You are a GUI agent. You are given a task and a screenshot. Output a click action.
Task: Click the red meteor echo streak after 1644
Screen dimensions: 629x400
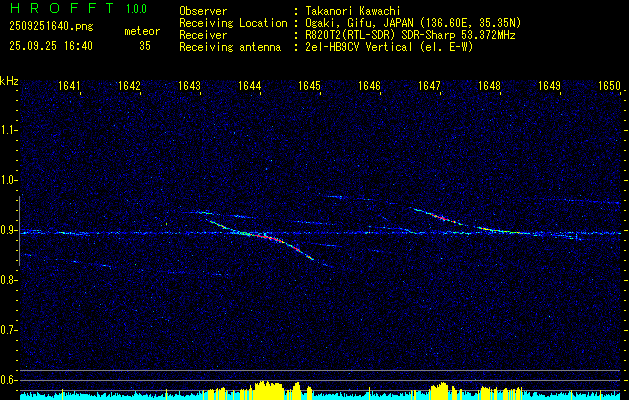click(268, 238)
